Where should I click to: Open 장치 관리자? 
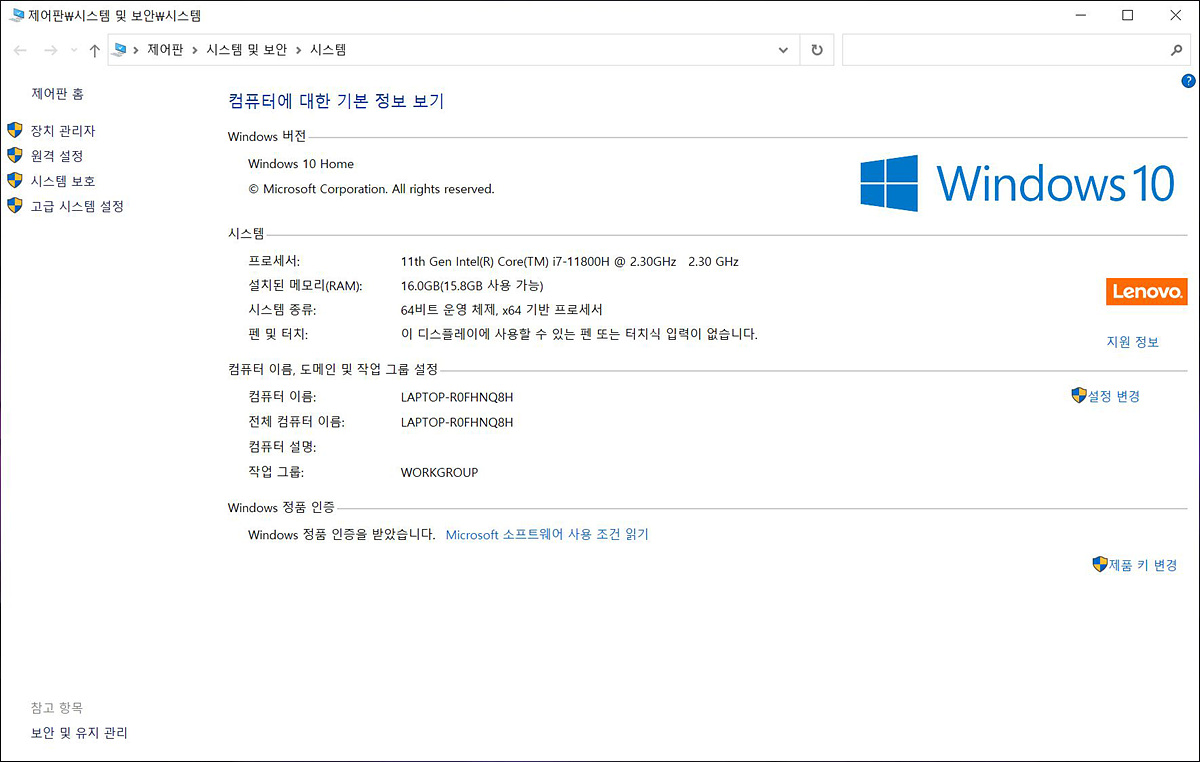point(63,131)
